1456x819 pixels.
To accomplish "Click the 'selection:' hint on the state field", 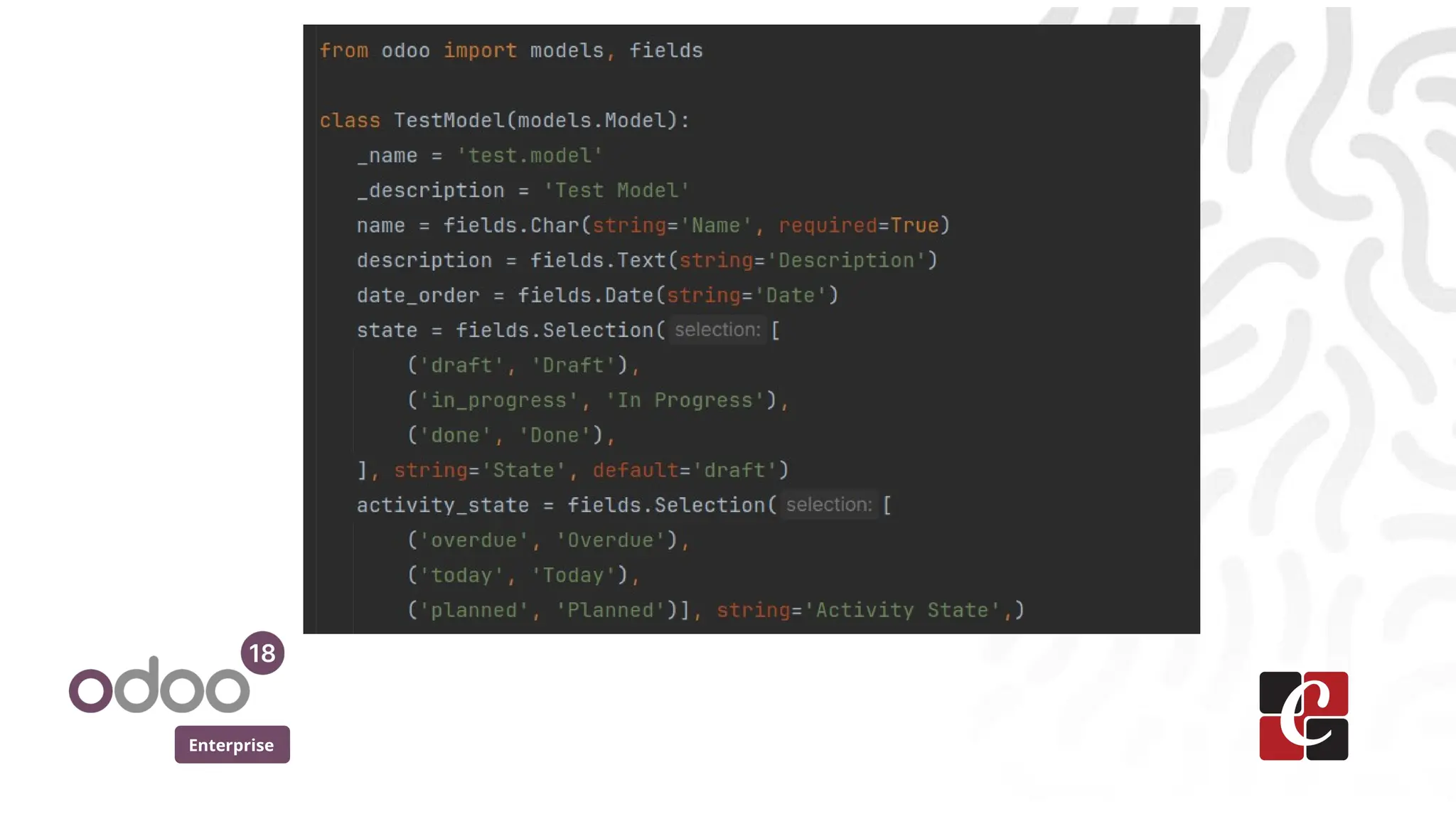I will coord(717,330).
